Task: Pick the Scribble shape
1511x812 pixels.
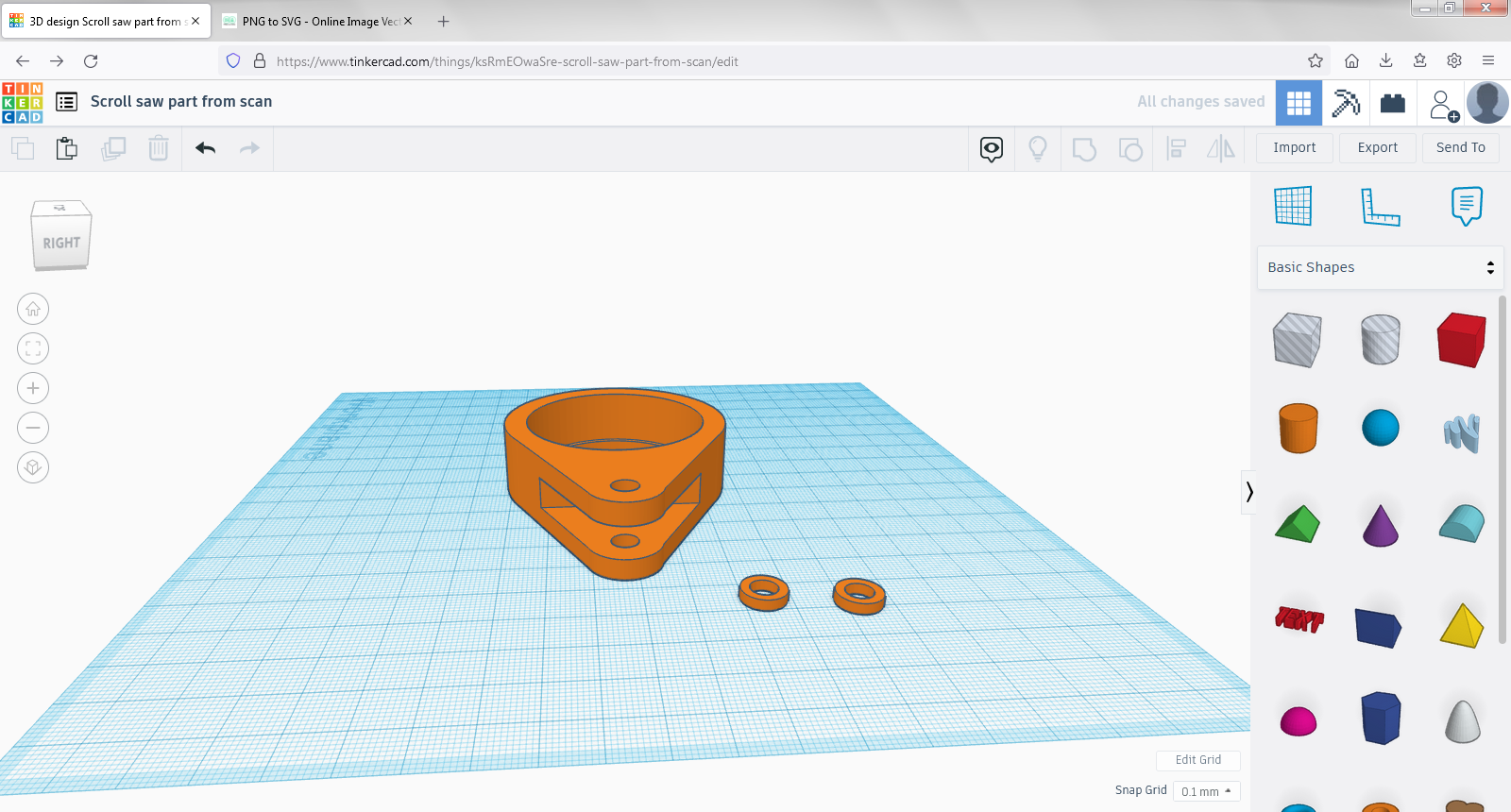Action: pyautogui.click(x=1462, y=432)
